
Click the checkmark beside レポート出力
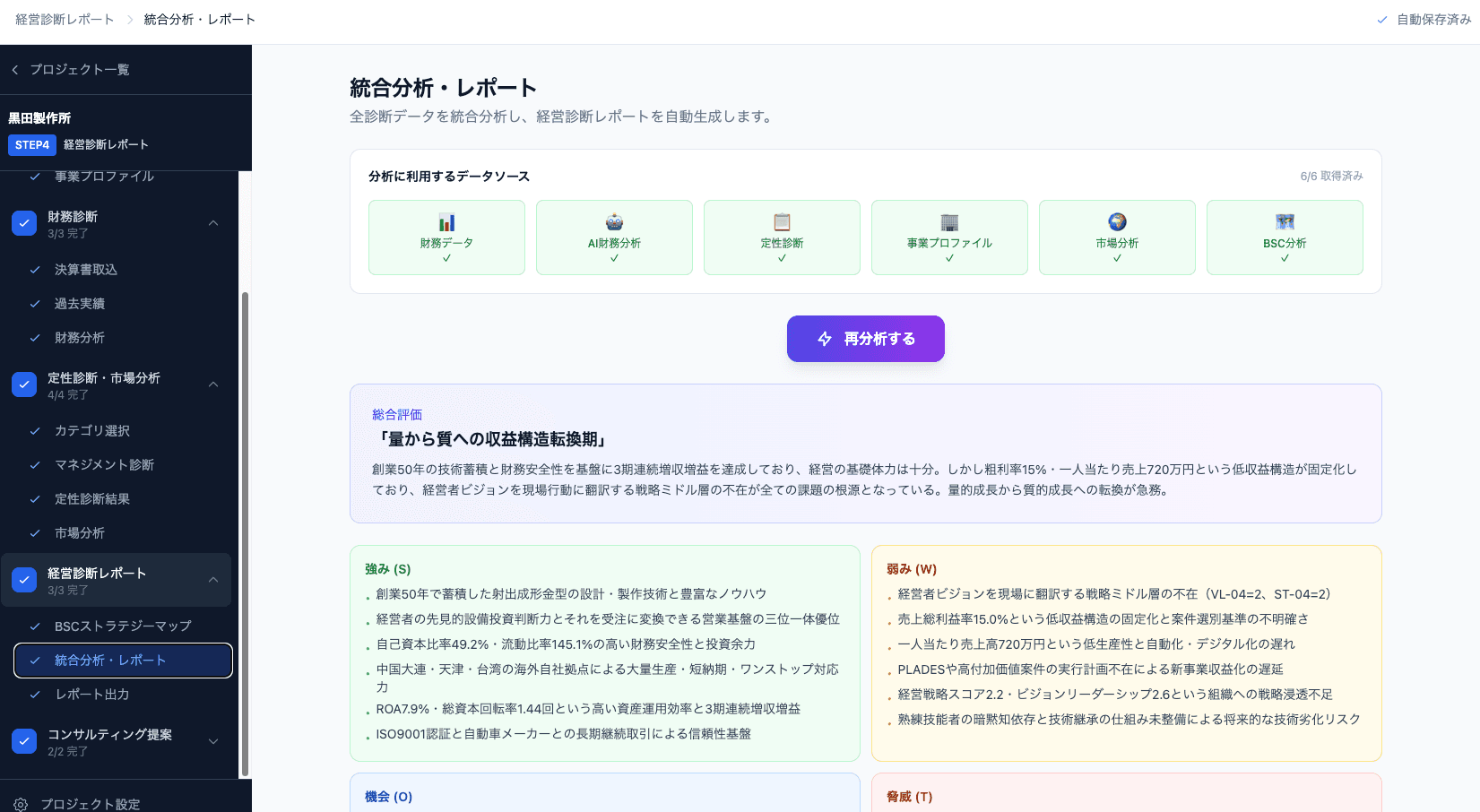point(34,694)
